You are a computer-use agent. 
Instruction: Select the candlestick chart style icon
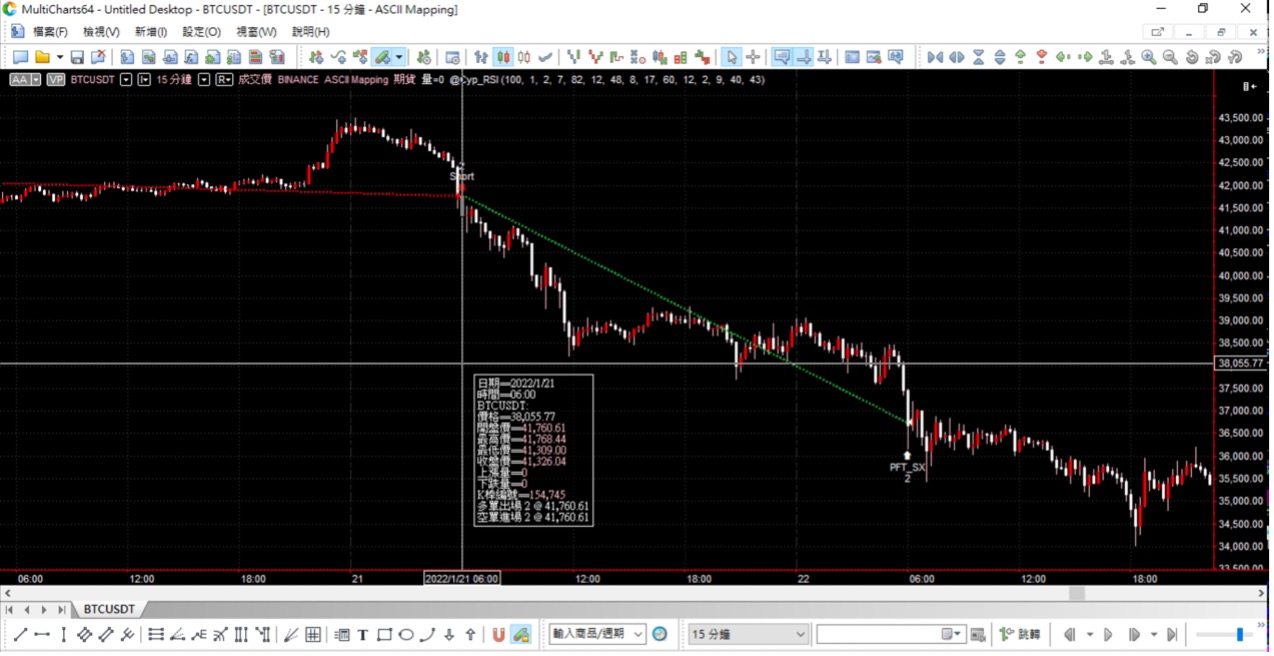(x=503, y=57)
